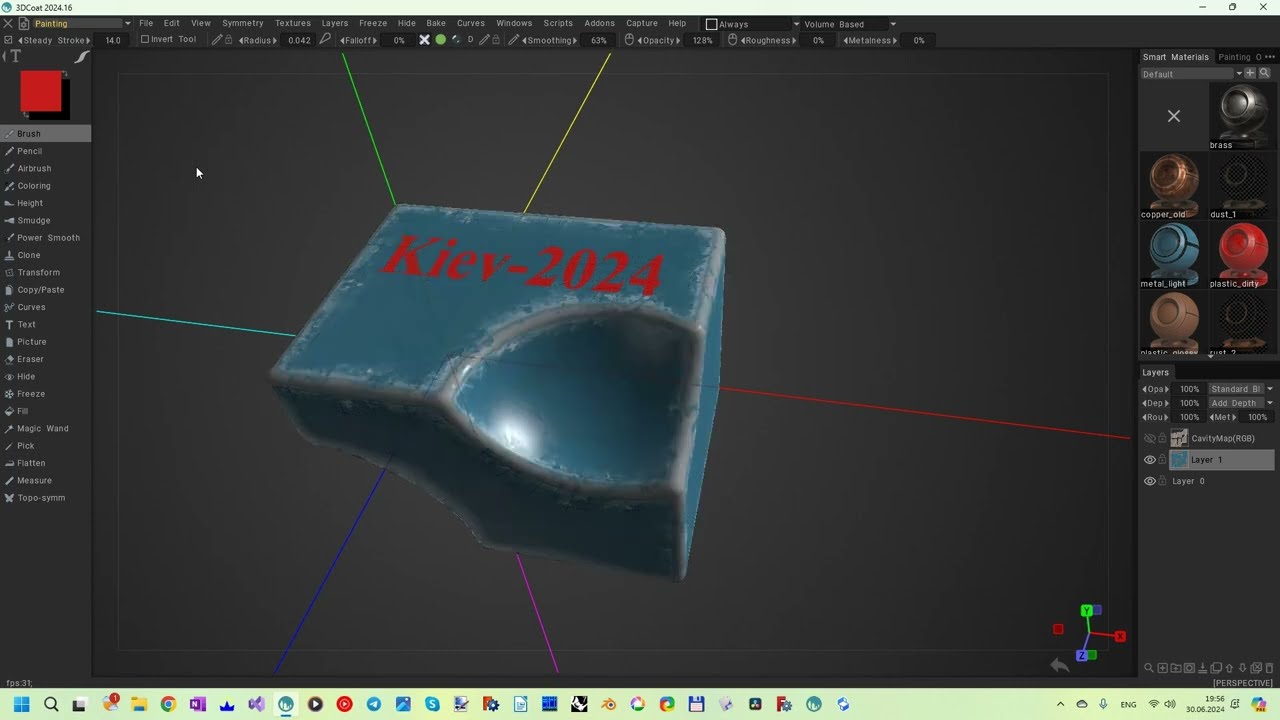Select the Brush tool
This screenshot has height=720, width=1280.
point(45,133)
